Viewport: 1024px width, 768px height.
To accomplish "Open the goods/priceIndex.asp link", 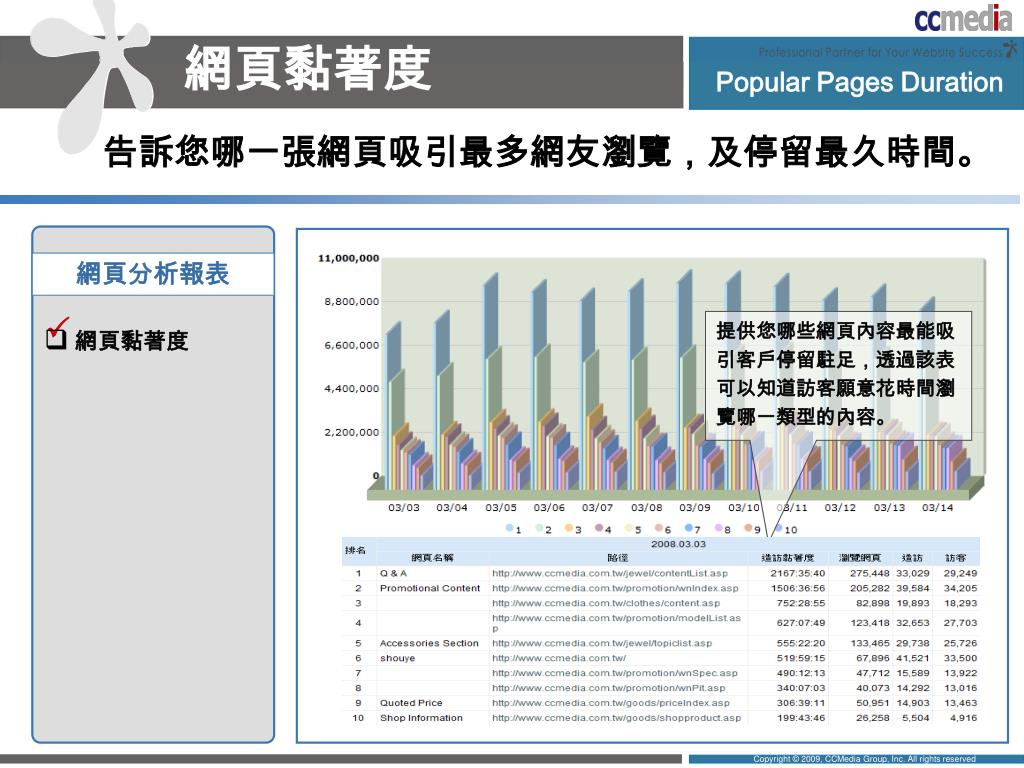I will 611,703.
